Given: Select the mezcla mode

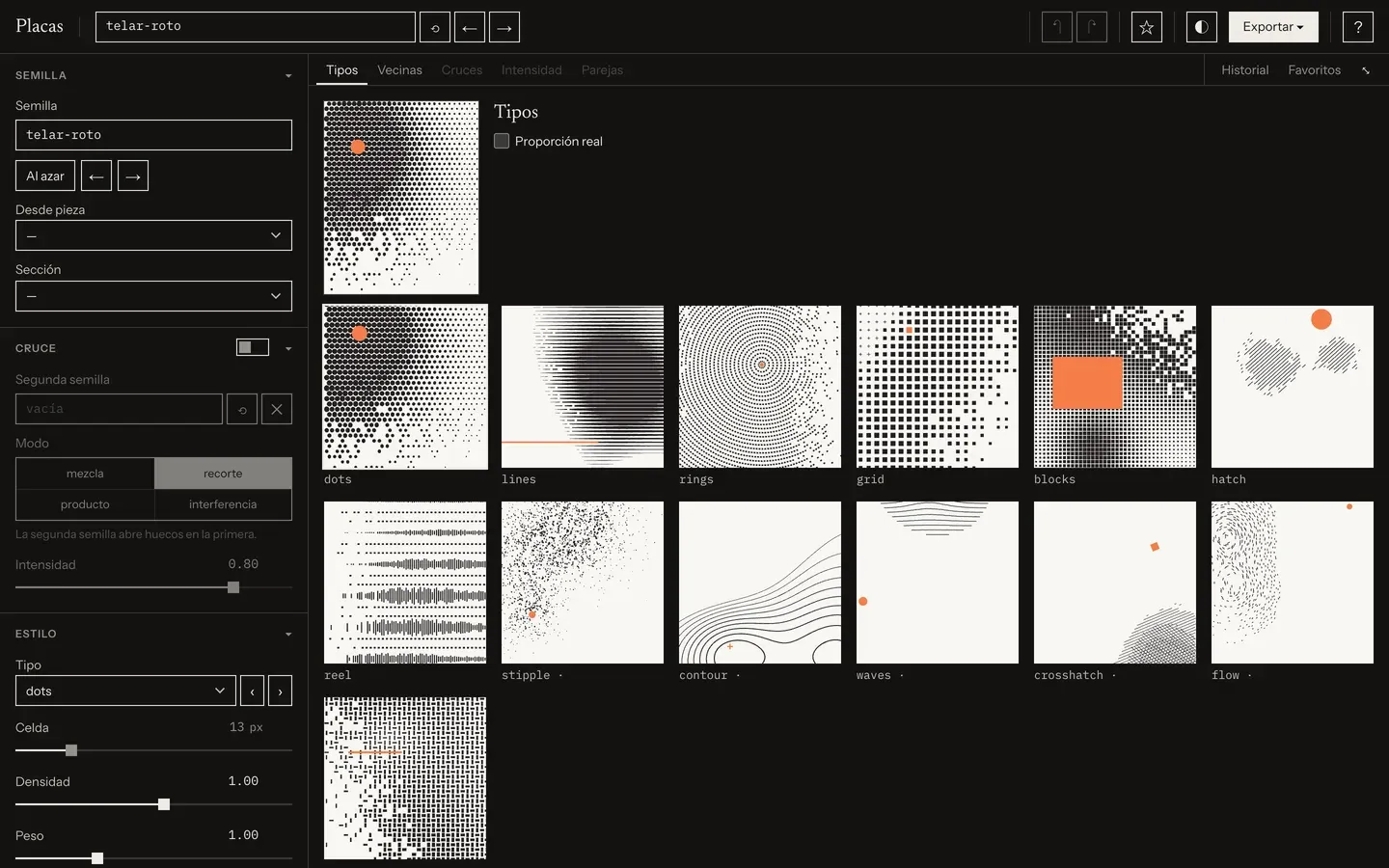Looking at the screenshot, I should coord(85,474).
